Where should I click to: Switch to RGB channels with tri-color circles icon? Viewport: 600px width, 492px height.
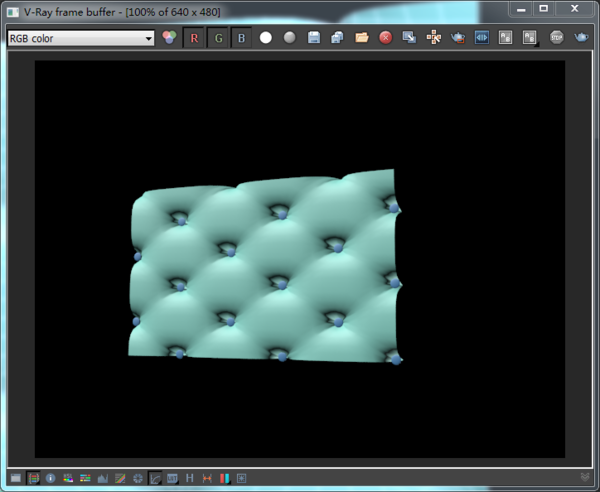pos(169,37)
